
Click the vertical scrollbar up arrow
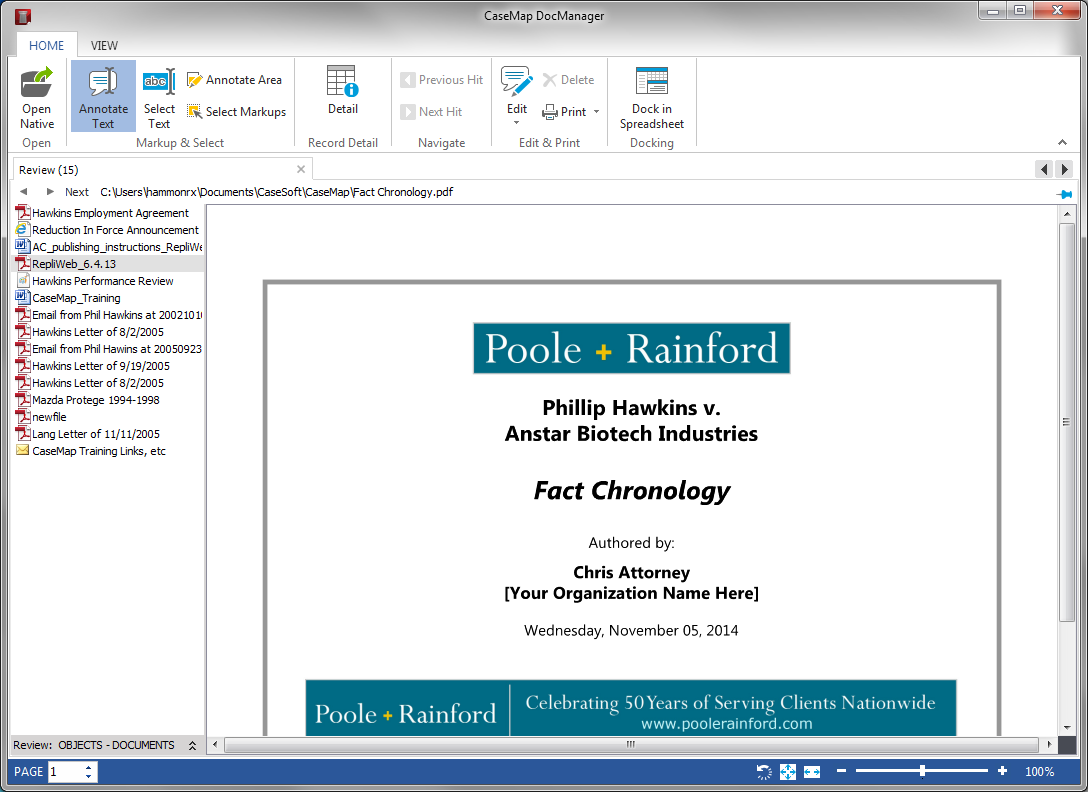pyautogui.click(x=1066, y=214)
